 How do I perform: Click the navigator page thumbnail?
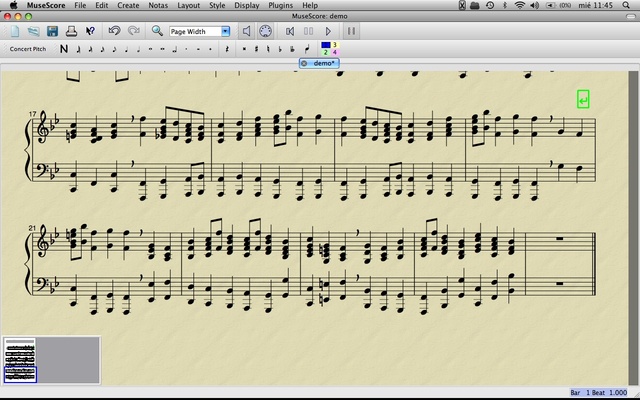point(20,360)
